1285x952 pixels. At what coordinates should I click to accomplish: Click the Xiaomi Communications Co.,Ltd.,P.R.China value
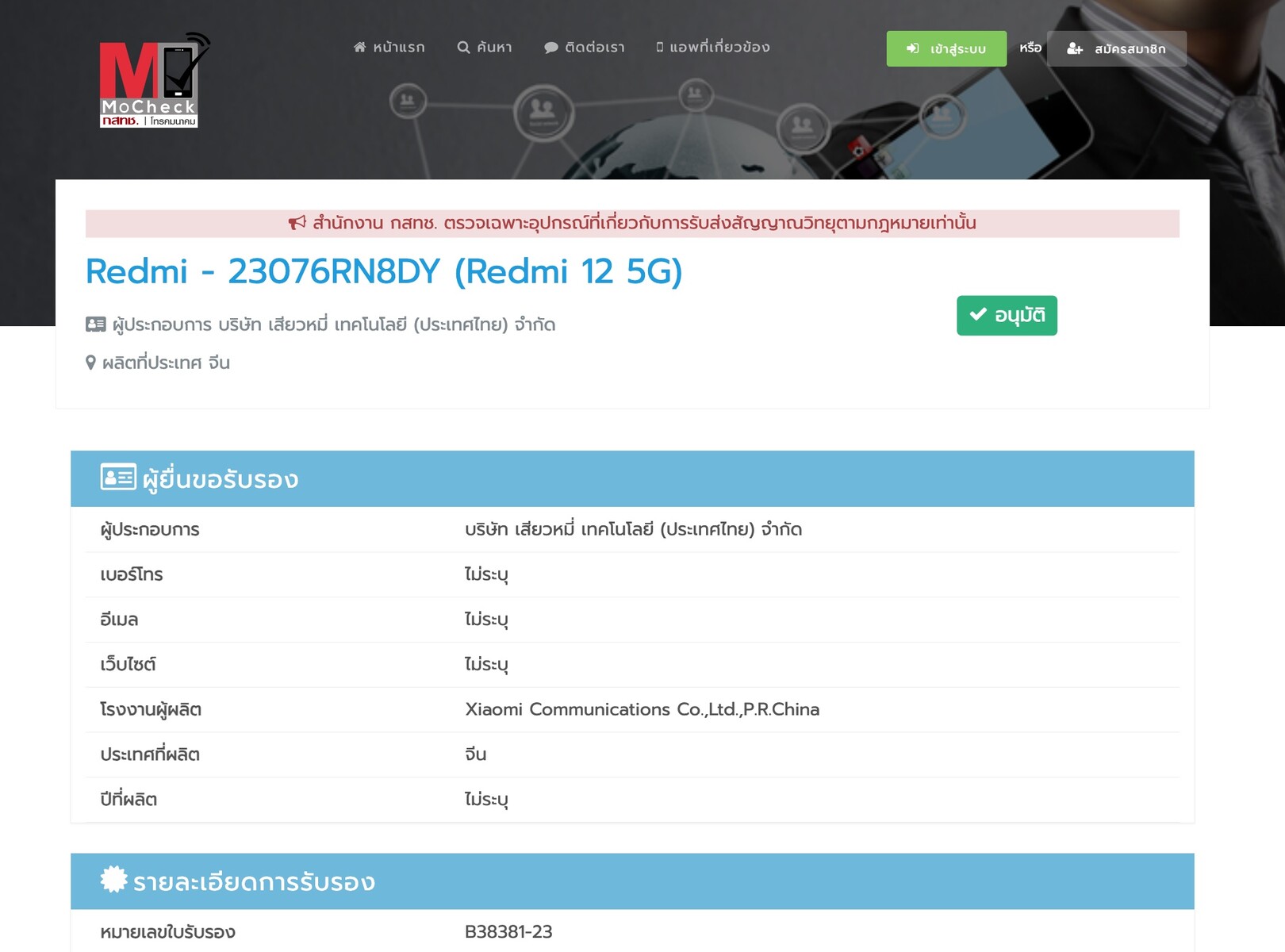click(x=642, y=709)
